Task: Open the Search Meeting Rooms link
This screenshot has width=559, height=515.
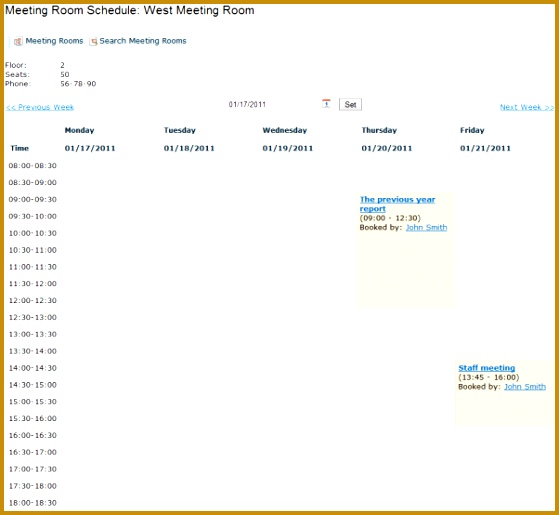Action: 143,41
